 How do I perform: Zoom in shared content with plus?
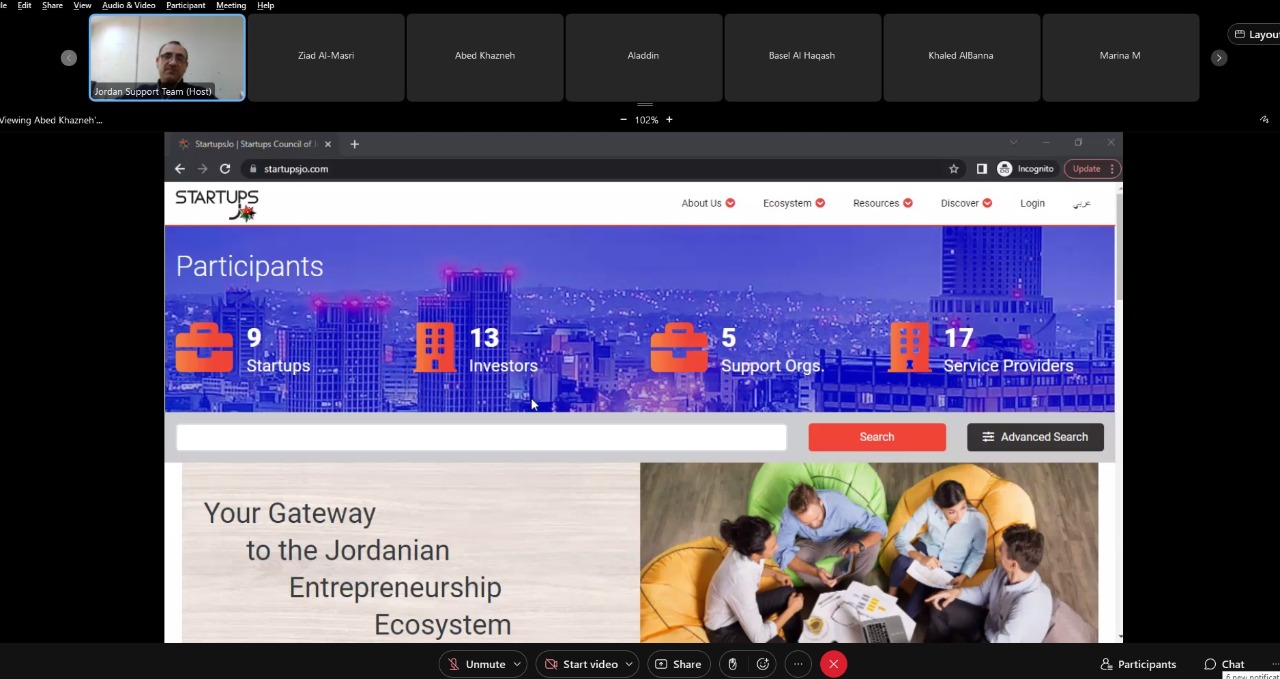coord(669,120)
